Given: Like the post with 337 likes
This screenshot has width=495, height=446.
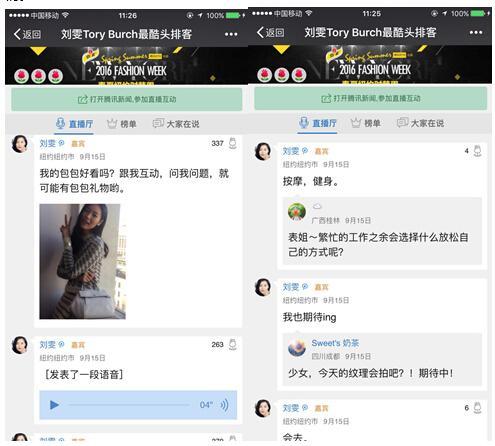Looking at the screenshot, I should (x=233, y=143).
